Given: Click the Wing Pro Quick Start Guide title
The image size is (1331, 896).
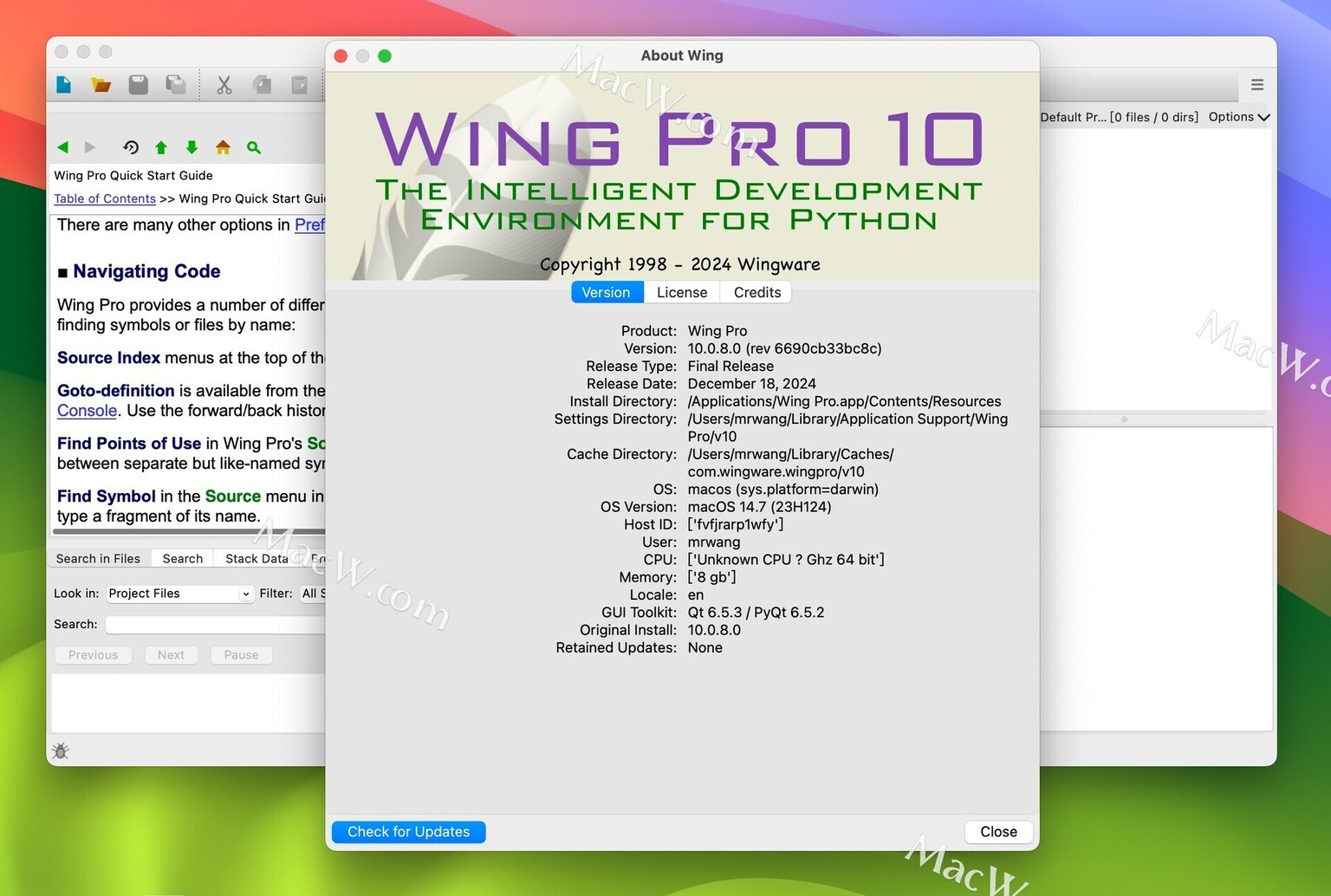Looking at the screenshot, I should (x=133, y=175).
